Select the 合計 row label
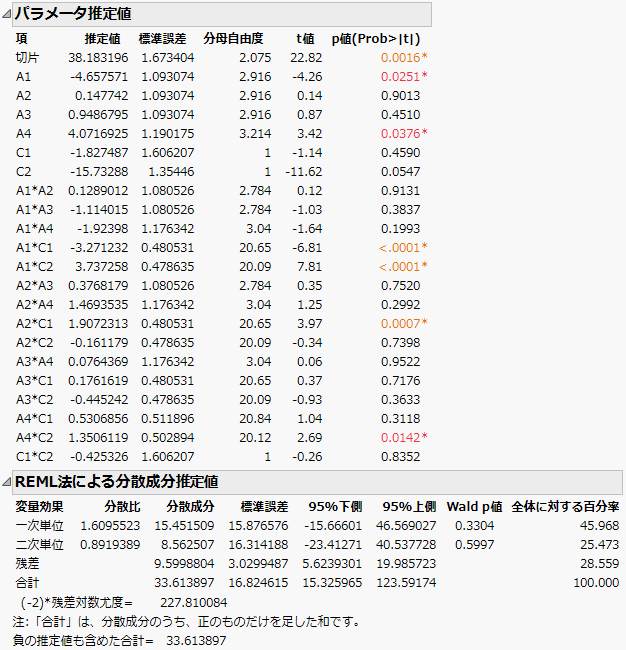 click(27, 583)
